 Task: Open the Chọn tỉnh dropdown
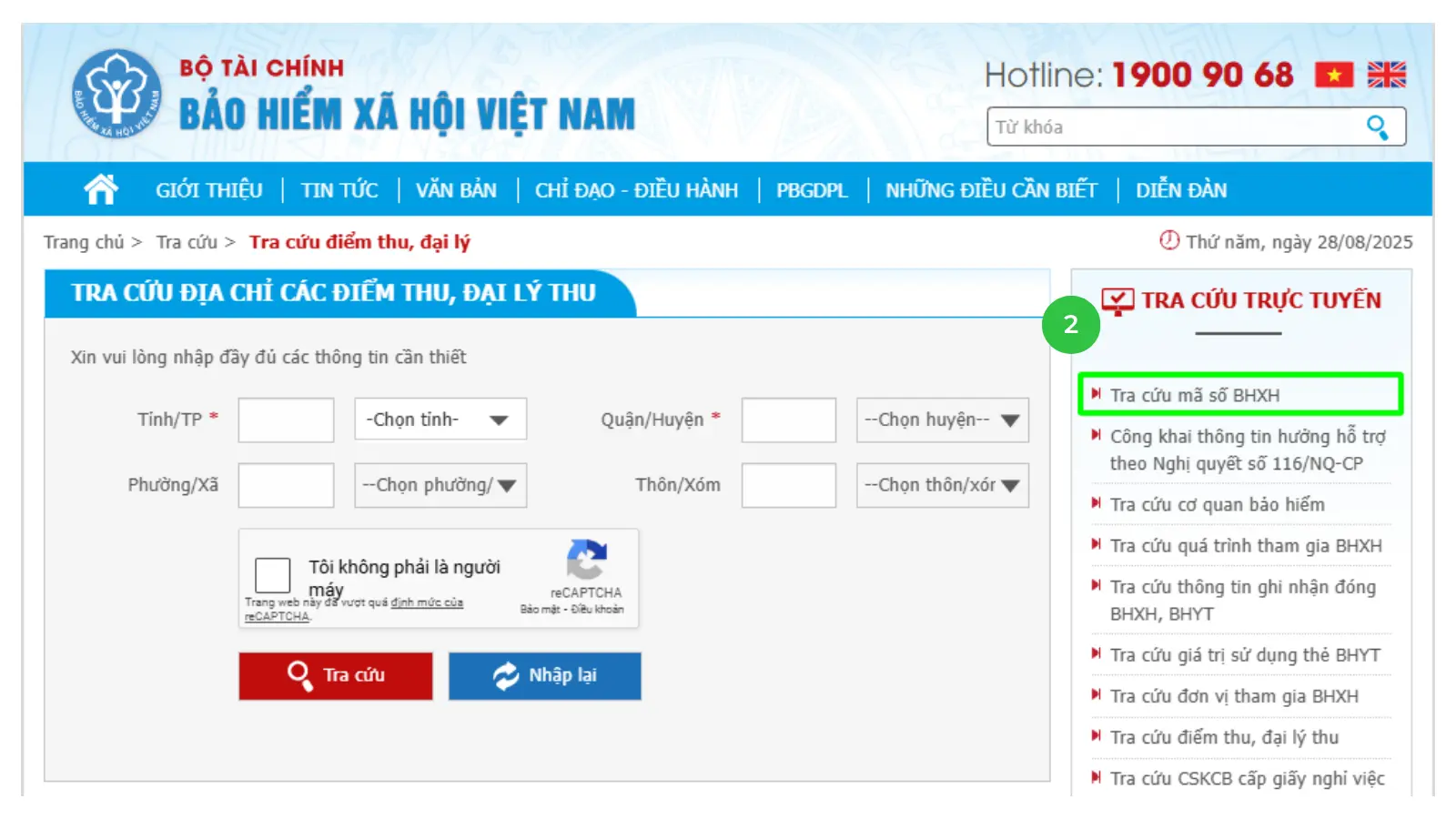pos(440,420)
